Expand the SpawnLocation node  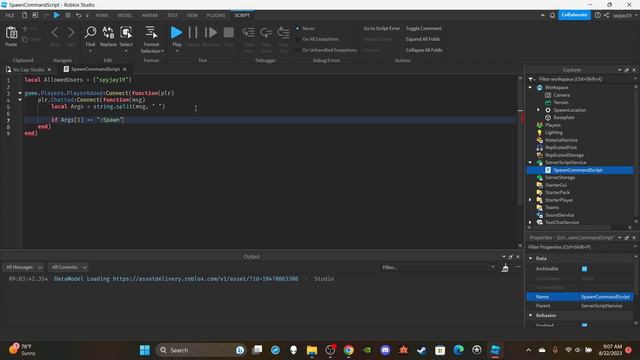coord(538,110)
